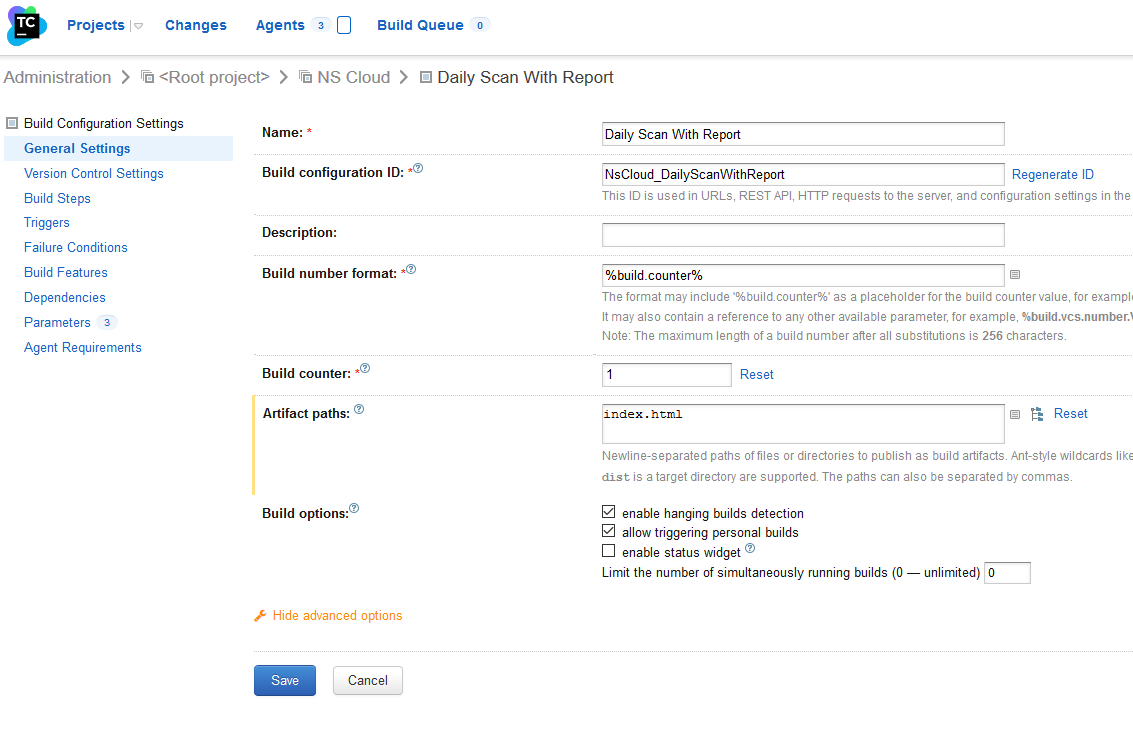Open artifact paths file tree browser icon
This screenshot has width=1133, height=729.
tap(1037, 414)
